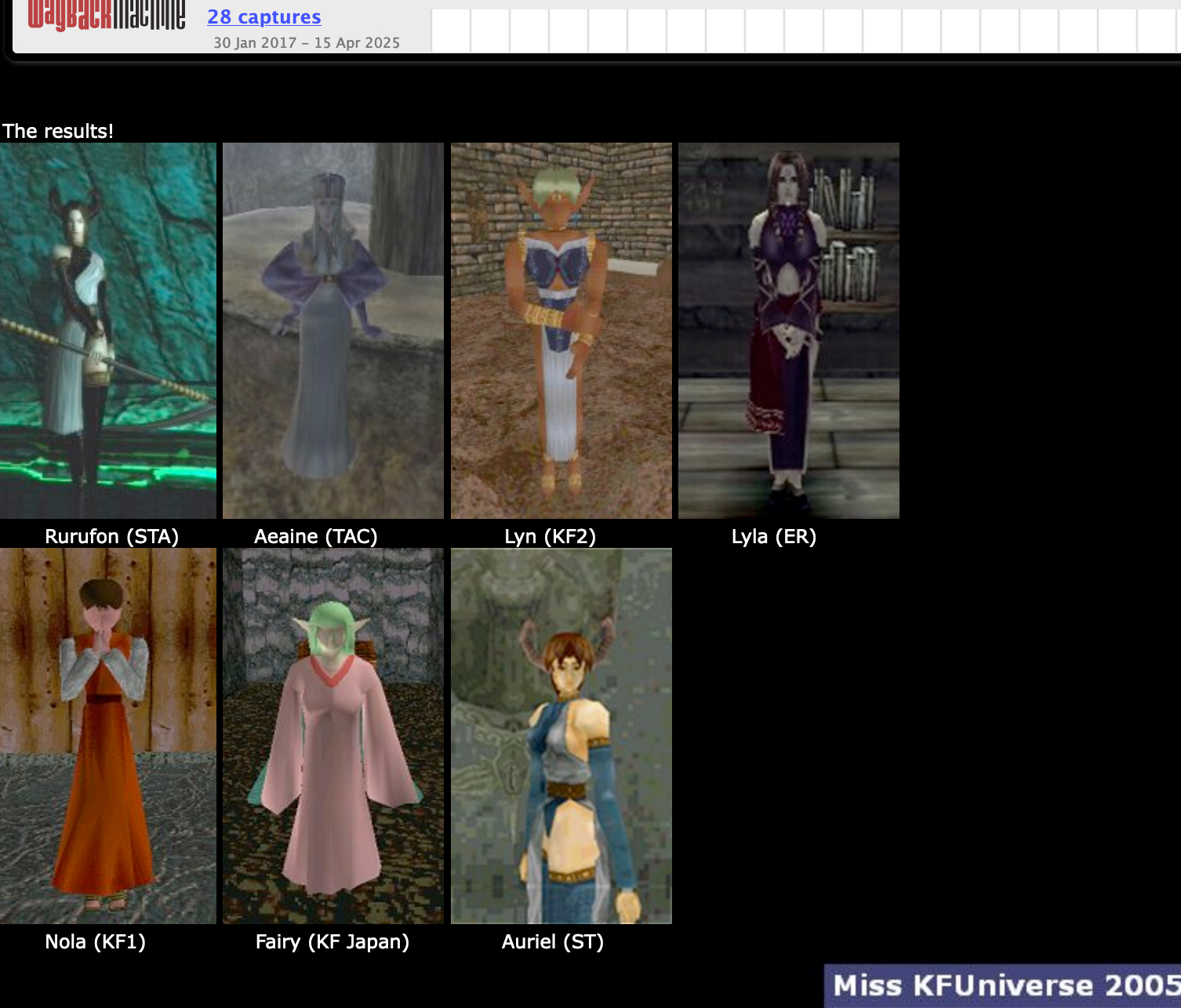Click the "Aeaine (TAC)" caption
1181x1008 pixels.
(316, 537)
